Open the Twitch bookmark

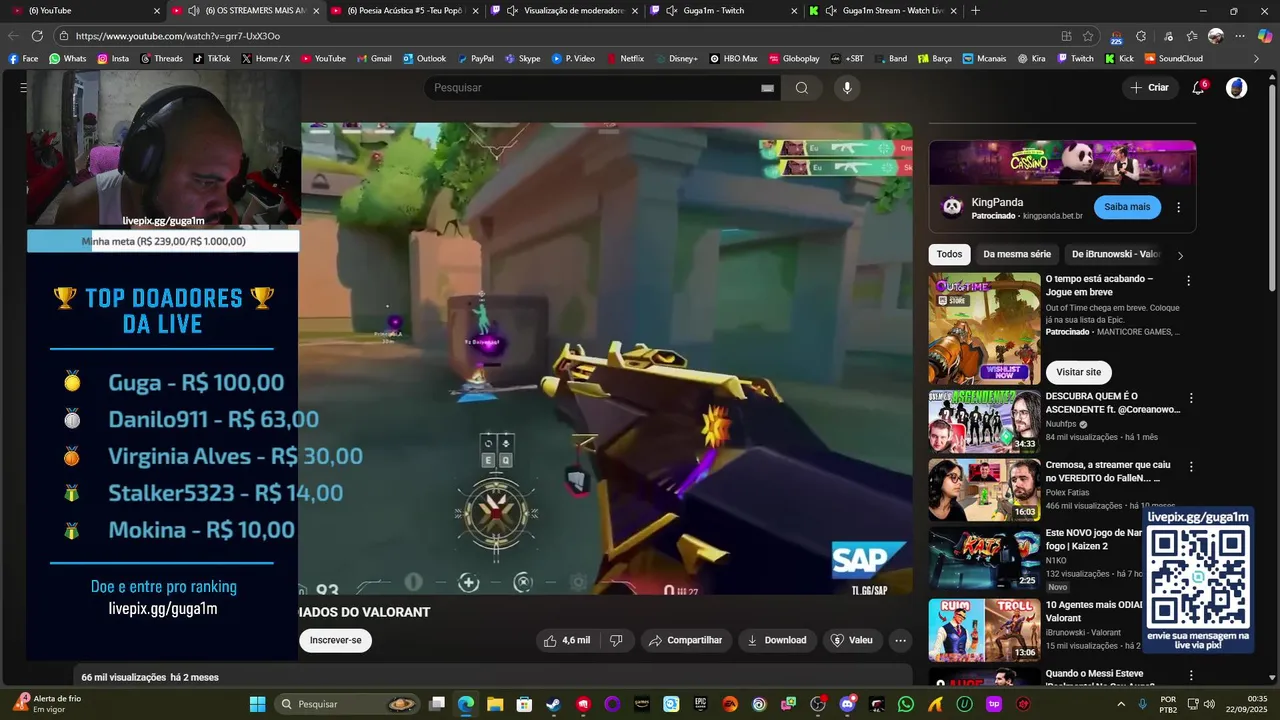(x=1076, y=58)
